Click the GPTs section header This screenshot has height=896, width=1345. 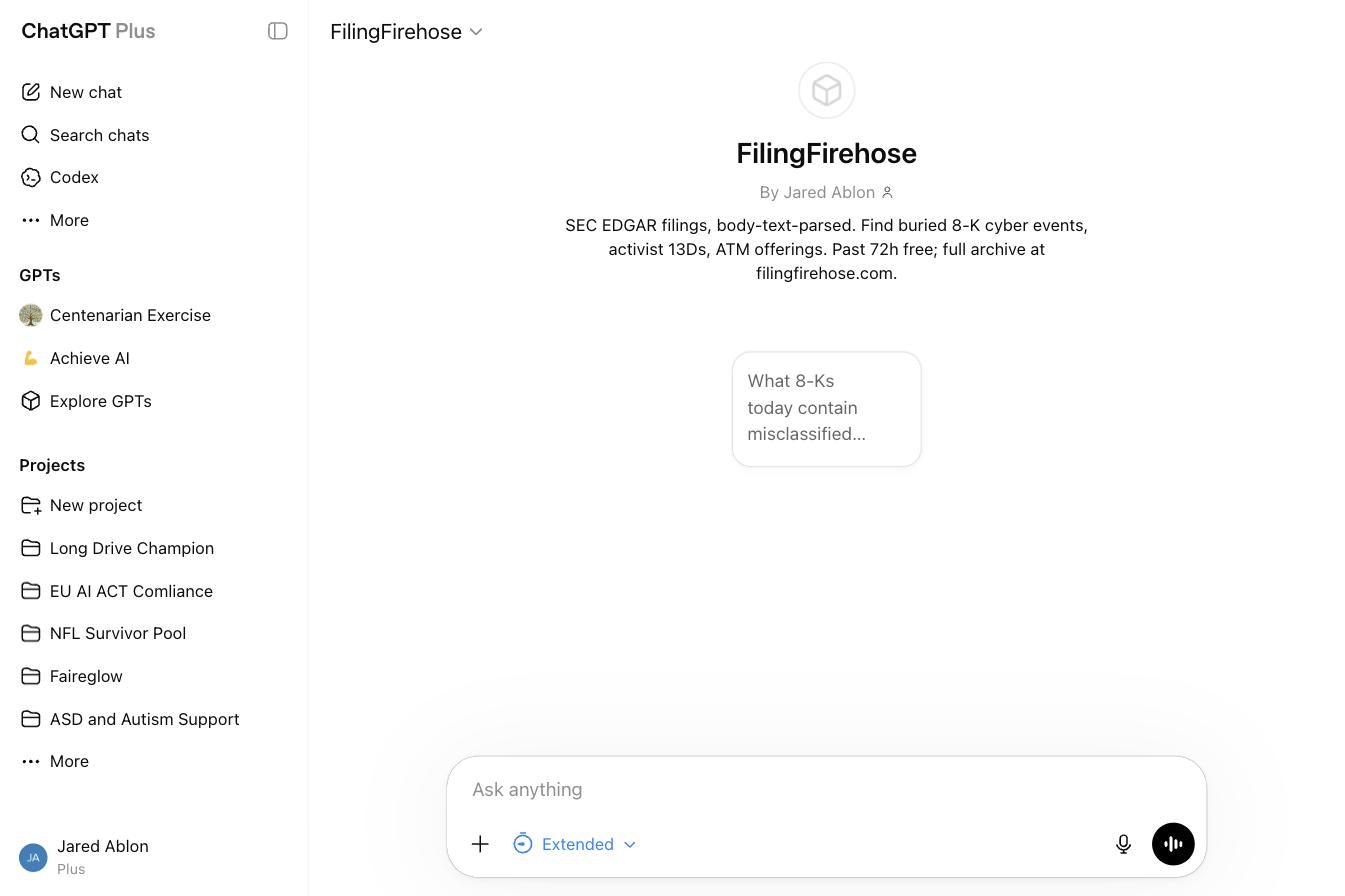pyautogui.click(x=40, y=275)
